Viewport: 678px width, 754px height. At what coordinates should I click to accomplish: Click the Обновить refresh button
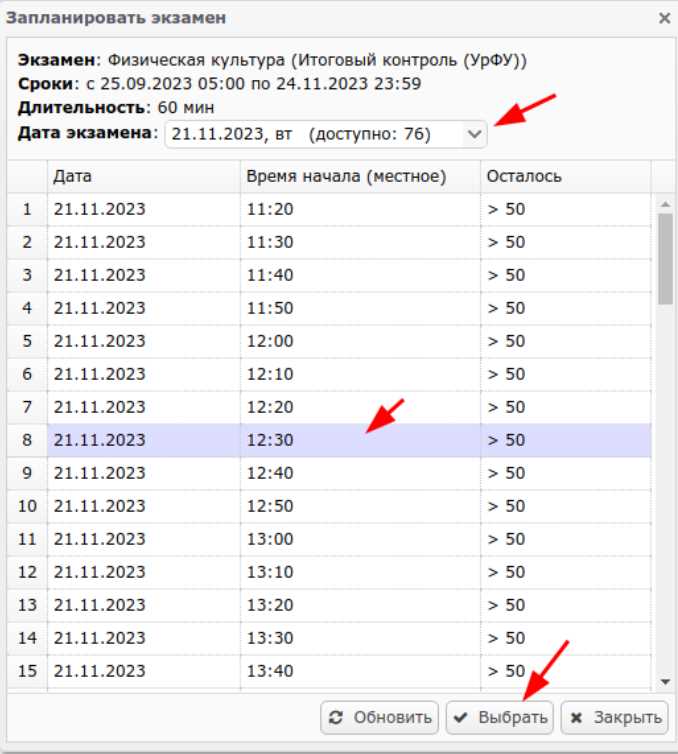[x=379, y=717]
